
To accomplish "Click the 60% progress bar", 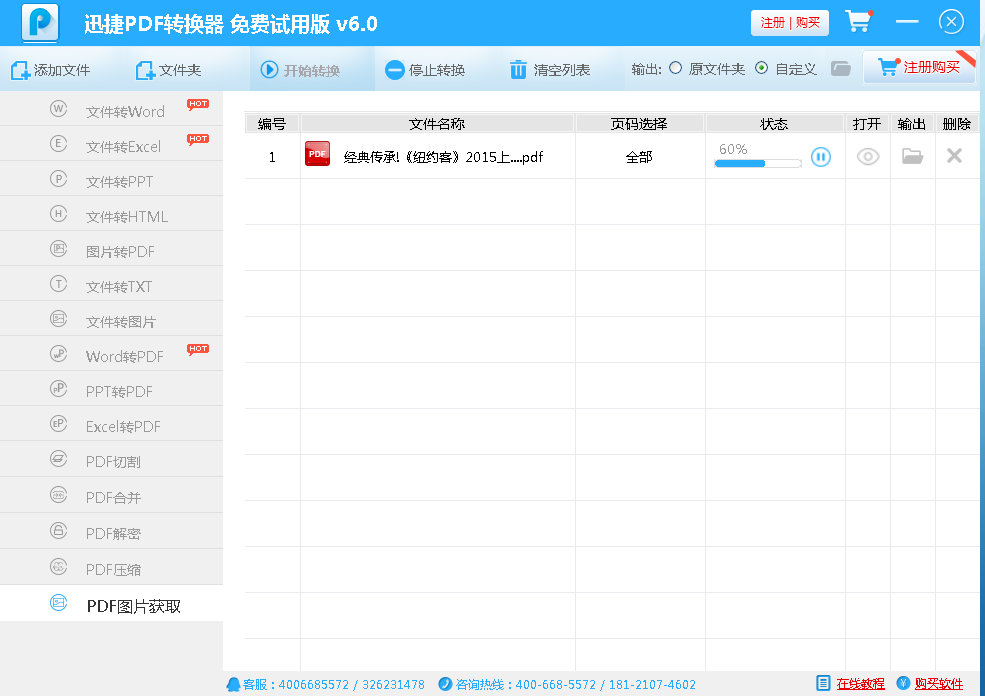I will coord(758,163).
